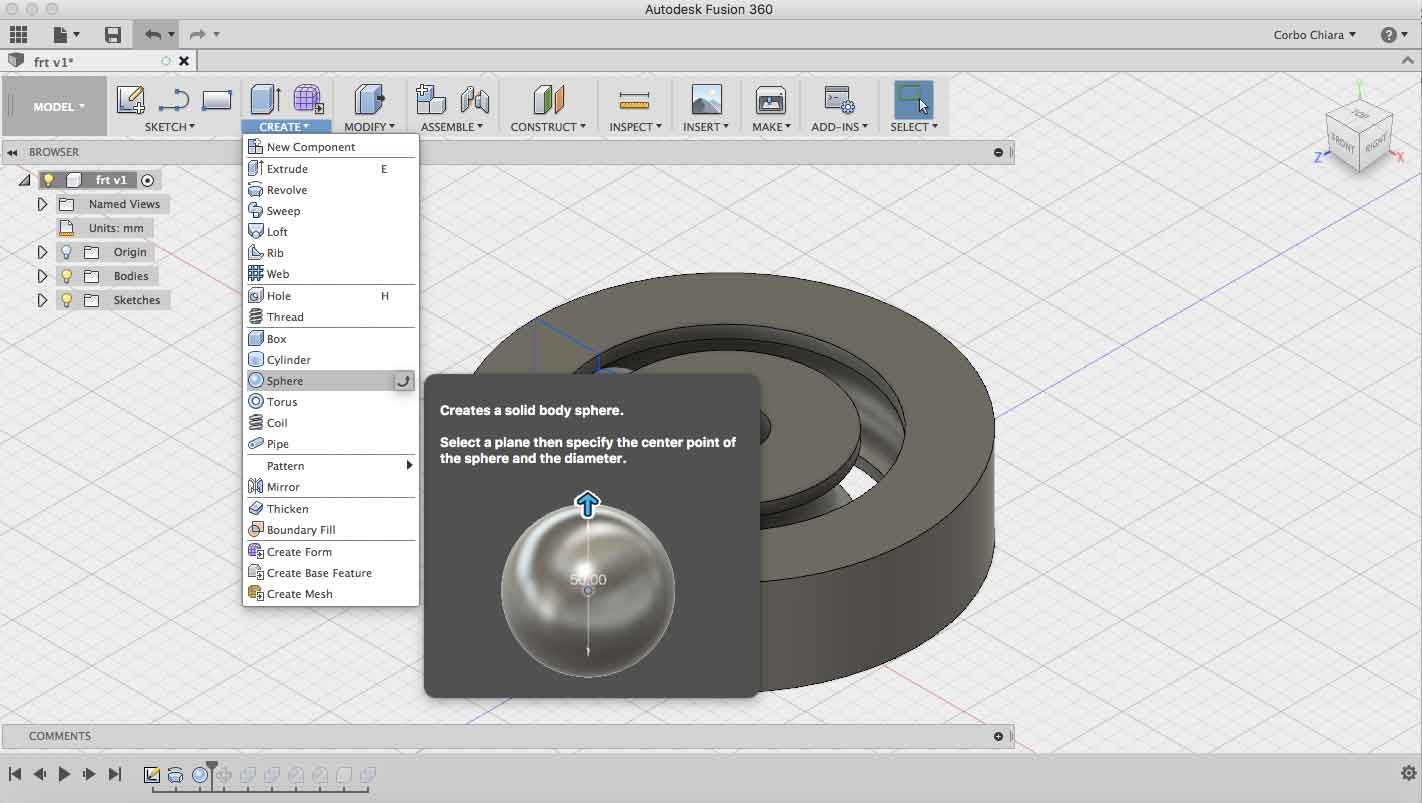Click the Extrude toolbar icon
The width and height of the screenshot is (1422, 803).
click(265, 99)
